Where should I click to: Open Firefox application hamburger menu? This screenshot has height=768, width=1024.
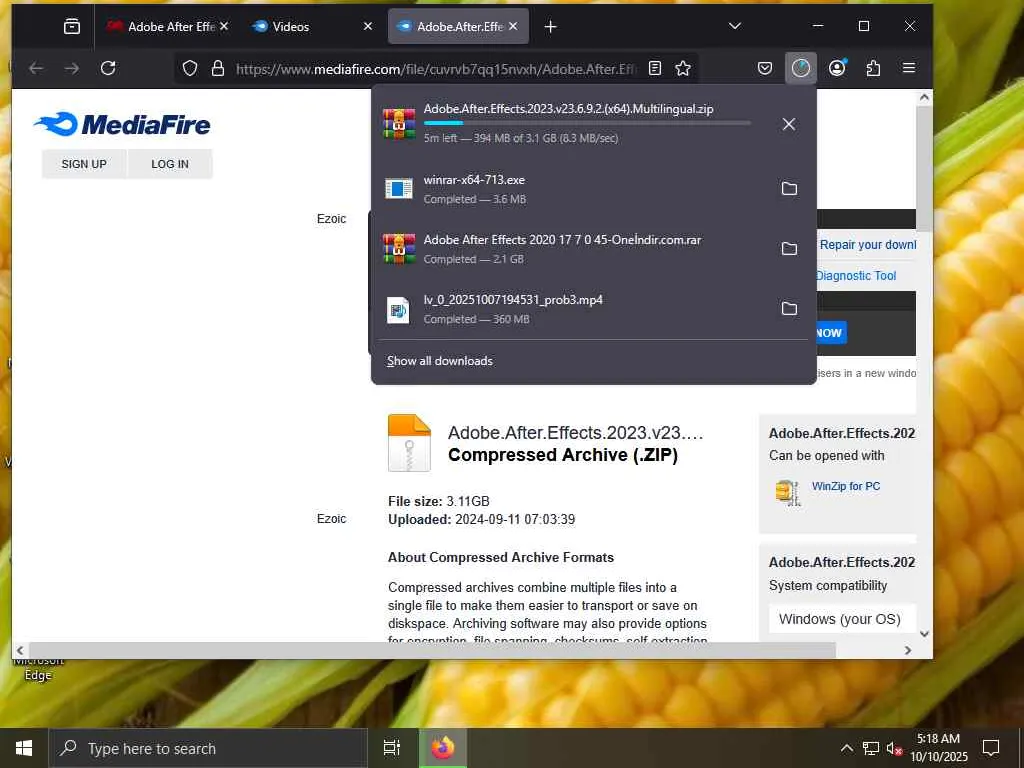point(909,69)
